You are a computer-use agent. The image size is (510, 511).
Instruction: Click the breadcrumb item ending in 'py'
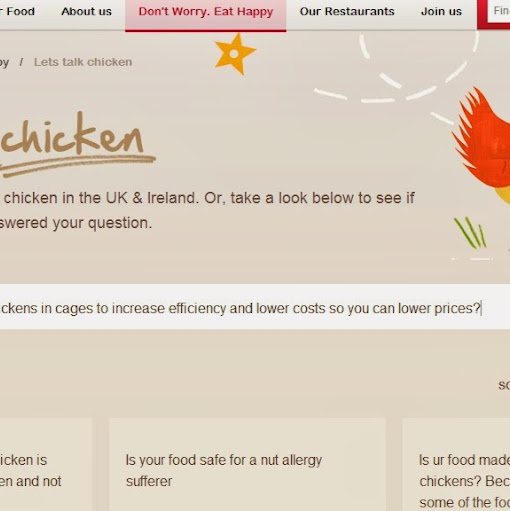tap(4, 62)
